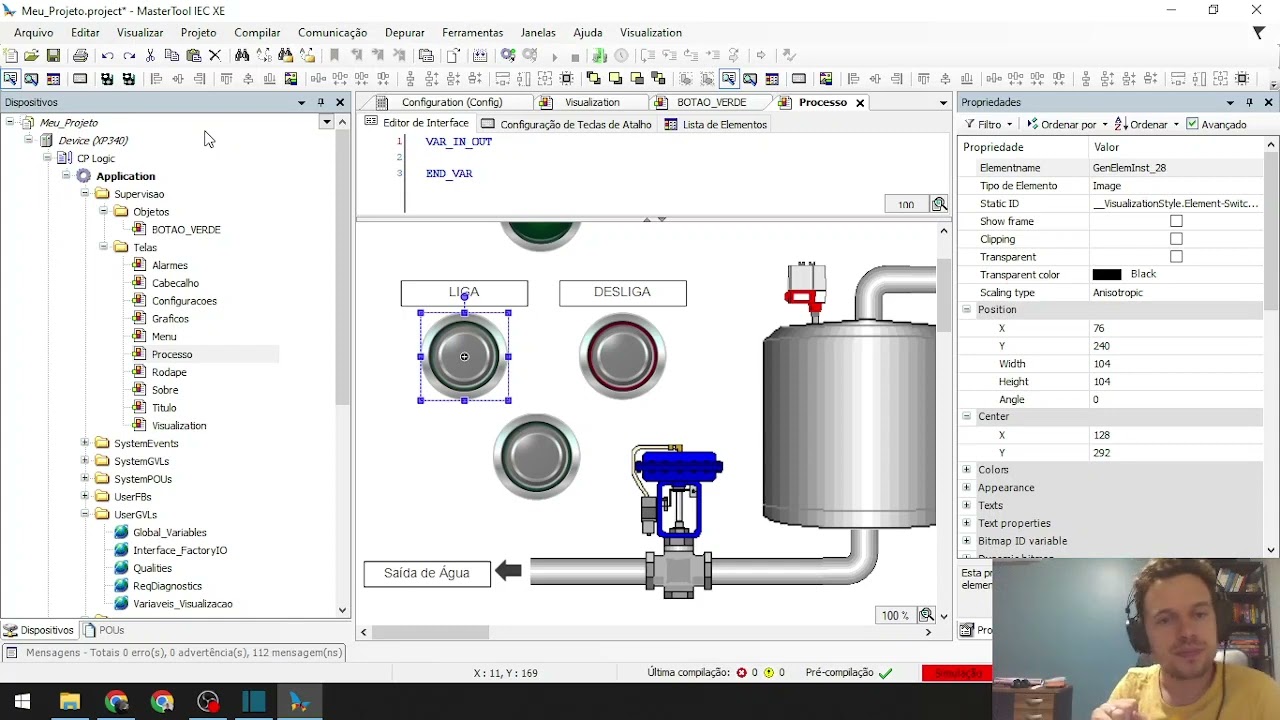Click the LIGA label box
1280x720 pixels.
point(464,293)
